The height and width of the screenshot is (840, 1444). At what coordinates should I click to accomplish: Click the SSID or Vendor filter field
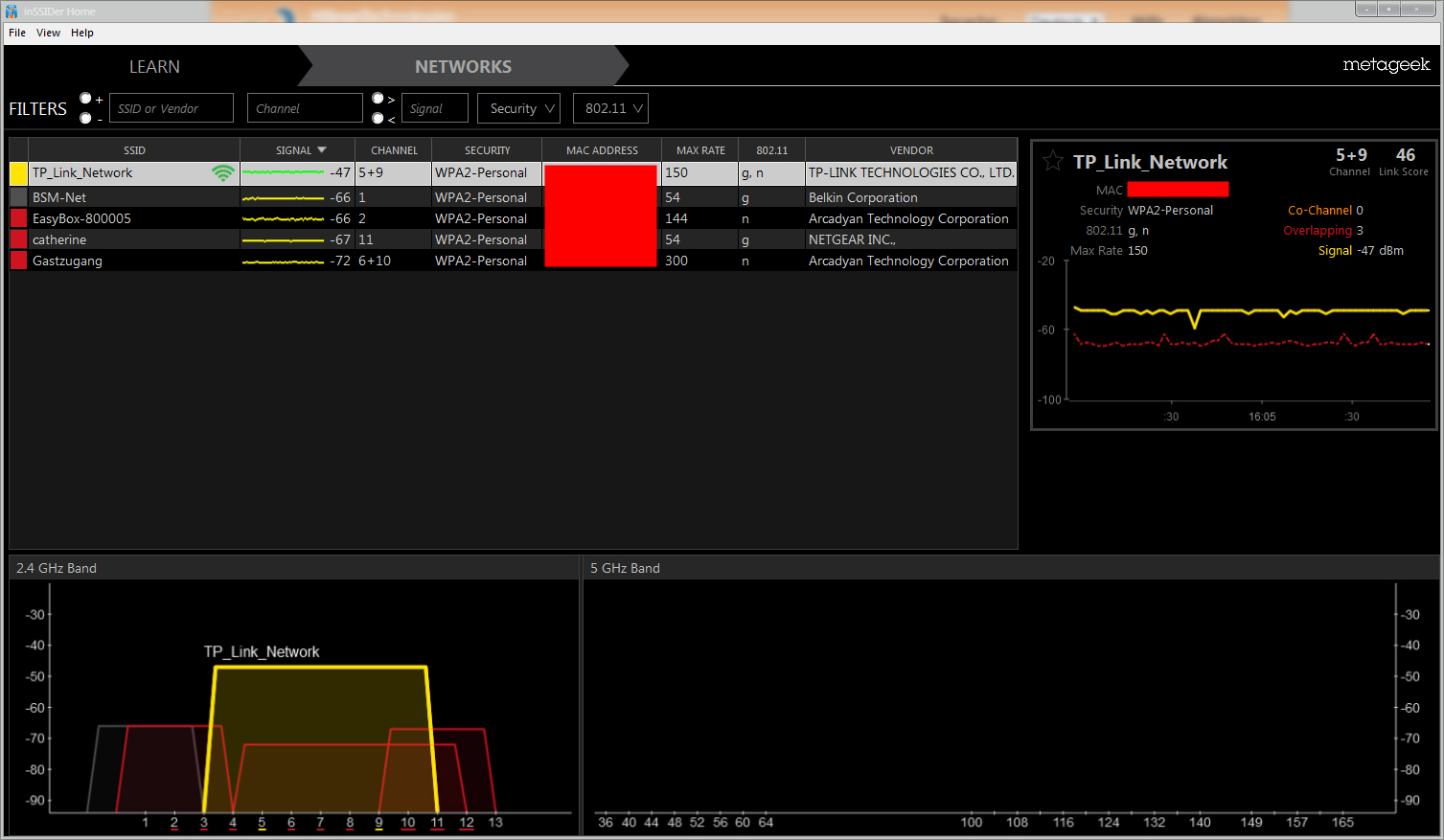tap(172, 108)
